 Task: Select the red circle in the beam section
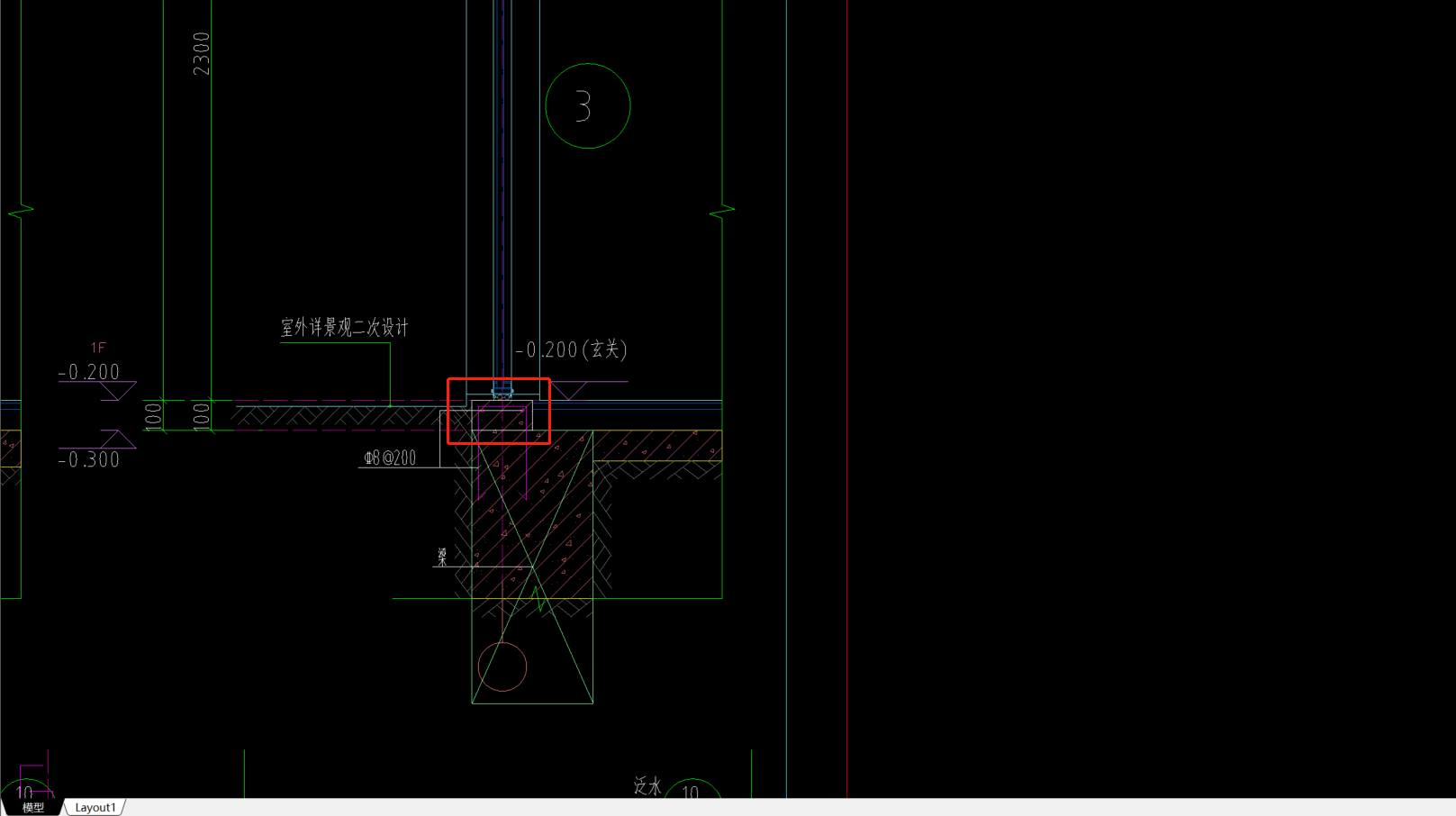point(502,667)
